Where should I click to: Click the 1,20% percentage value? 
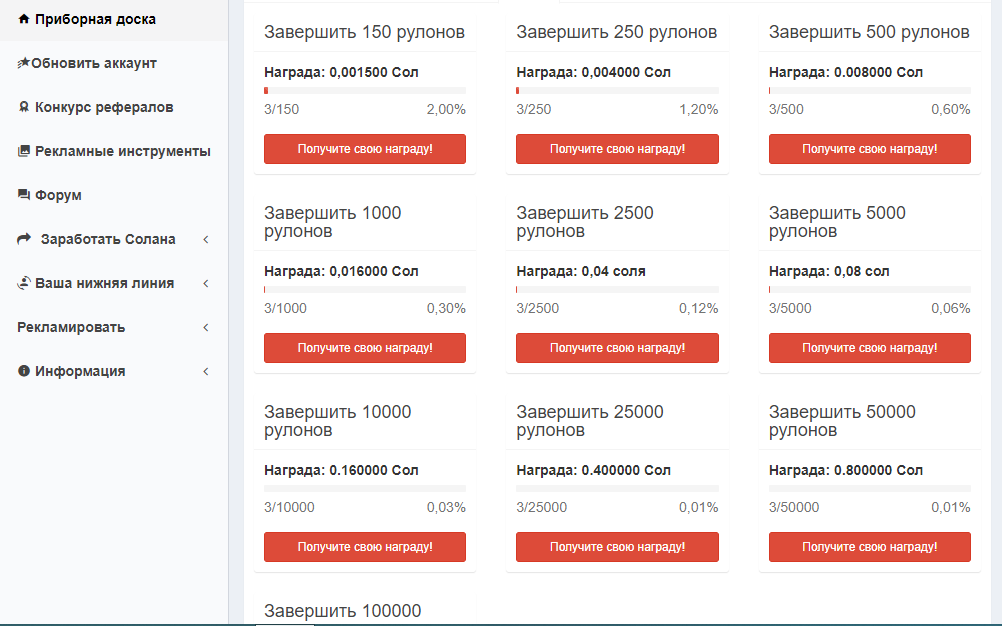(x=698, y=109)
